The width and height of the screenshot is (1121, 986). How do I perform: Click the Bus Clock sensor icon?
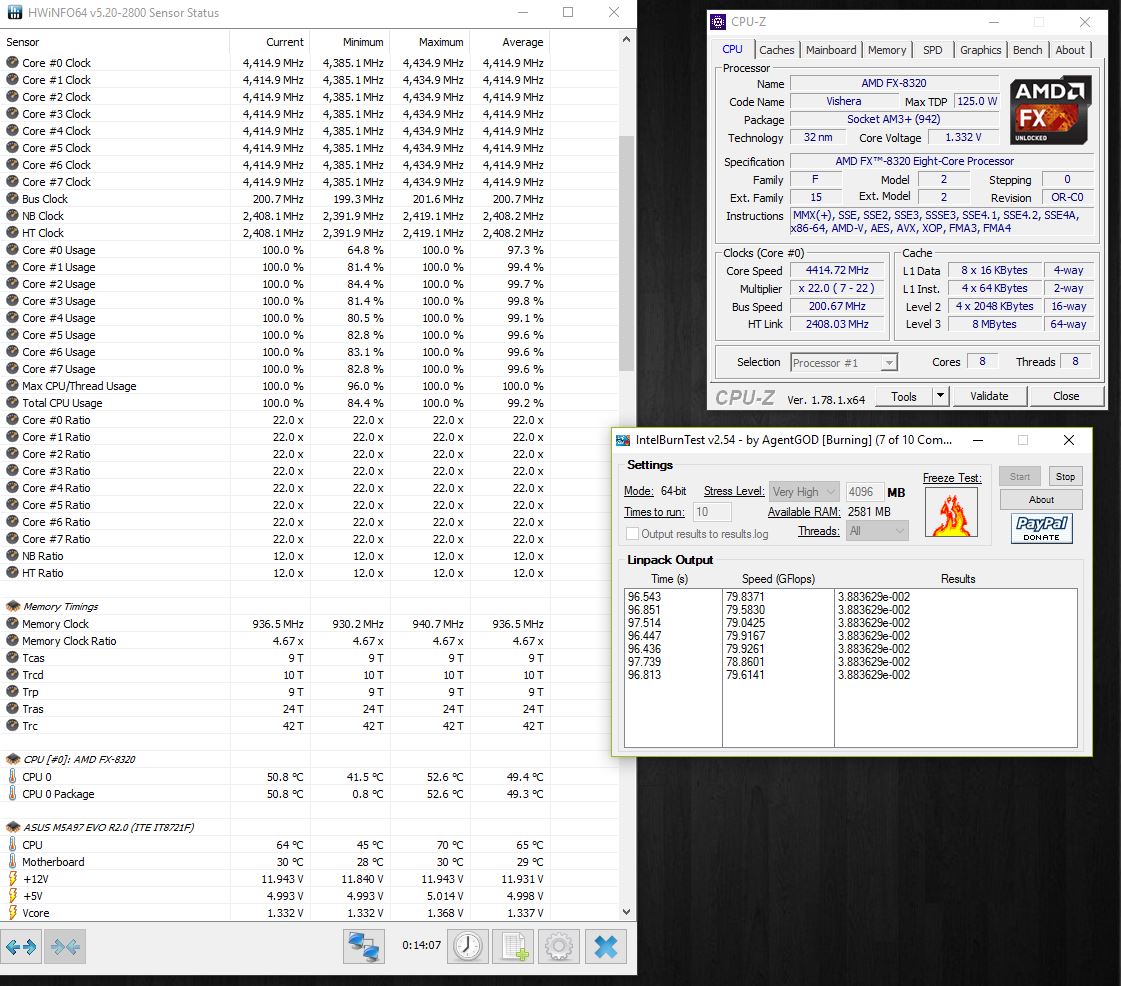click(12, 199)
